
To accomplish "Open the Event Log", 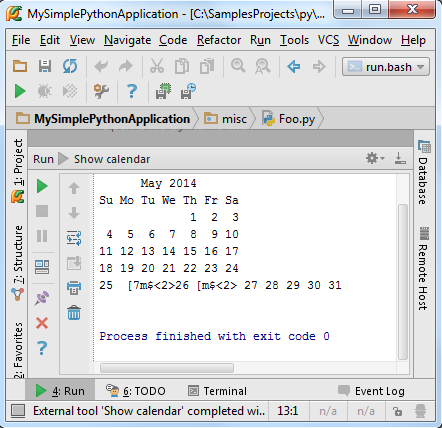I will tap(371, 391).
